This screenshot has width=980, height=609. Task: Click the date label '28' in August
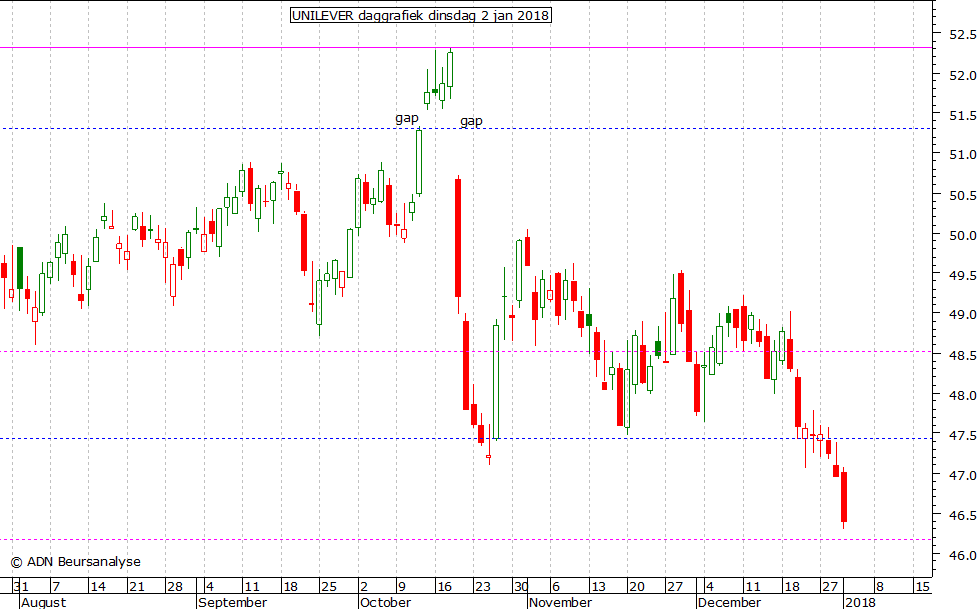174,586
